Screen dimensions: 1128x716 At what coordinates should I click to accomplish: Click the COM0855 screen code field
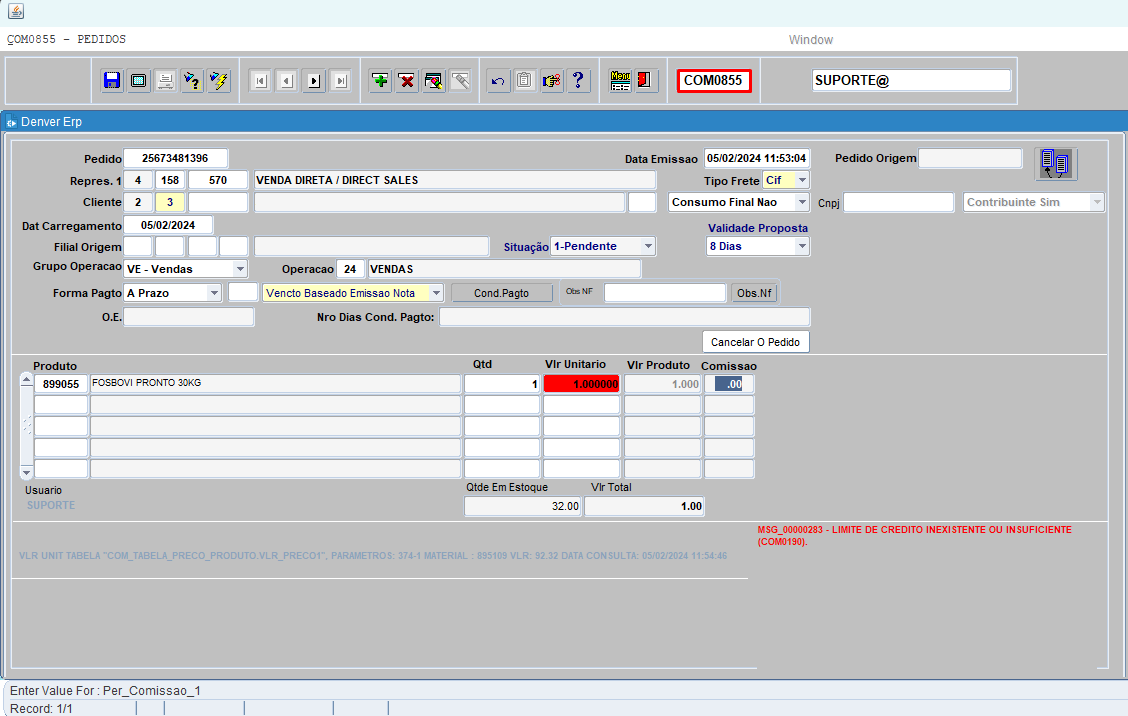click(x=714, y=81)
